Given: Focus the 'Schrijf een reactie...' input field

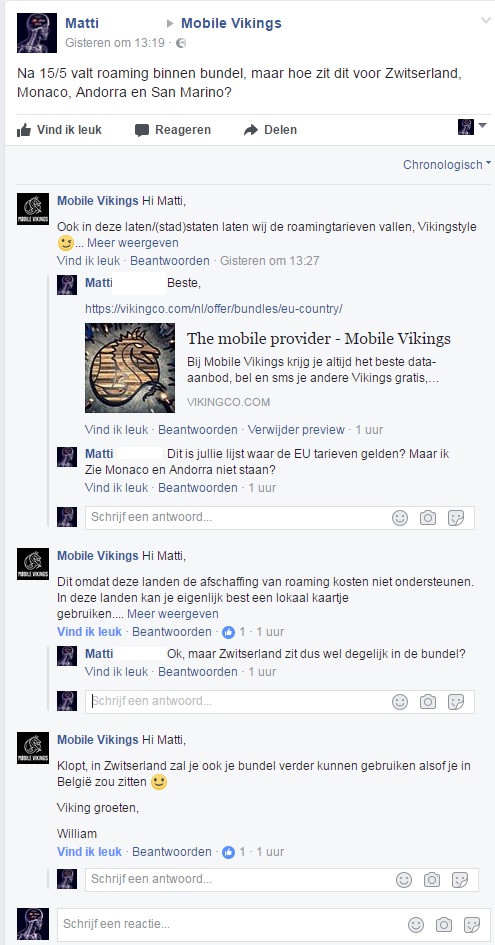Looking at the screenshot, I should click(233, 924).
